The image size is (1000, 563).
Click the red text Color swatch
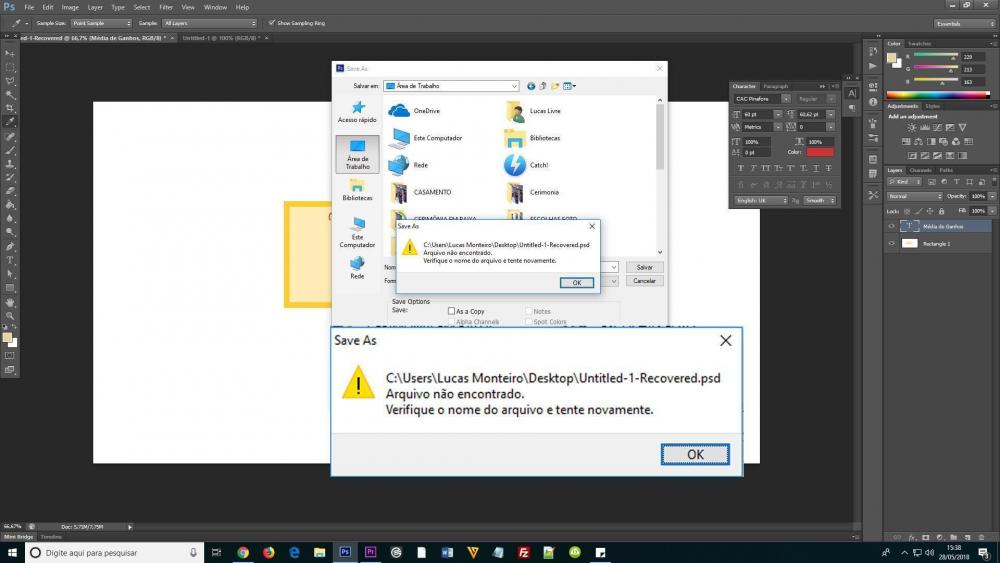(820, 152)
